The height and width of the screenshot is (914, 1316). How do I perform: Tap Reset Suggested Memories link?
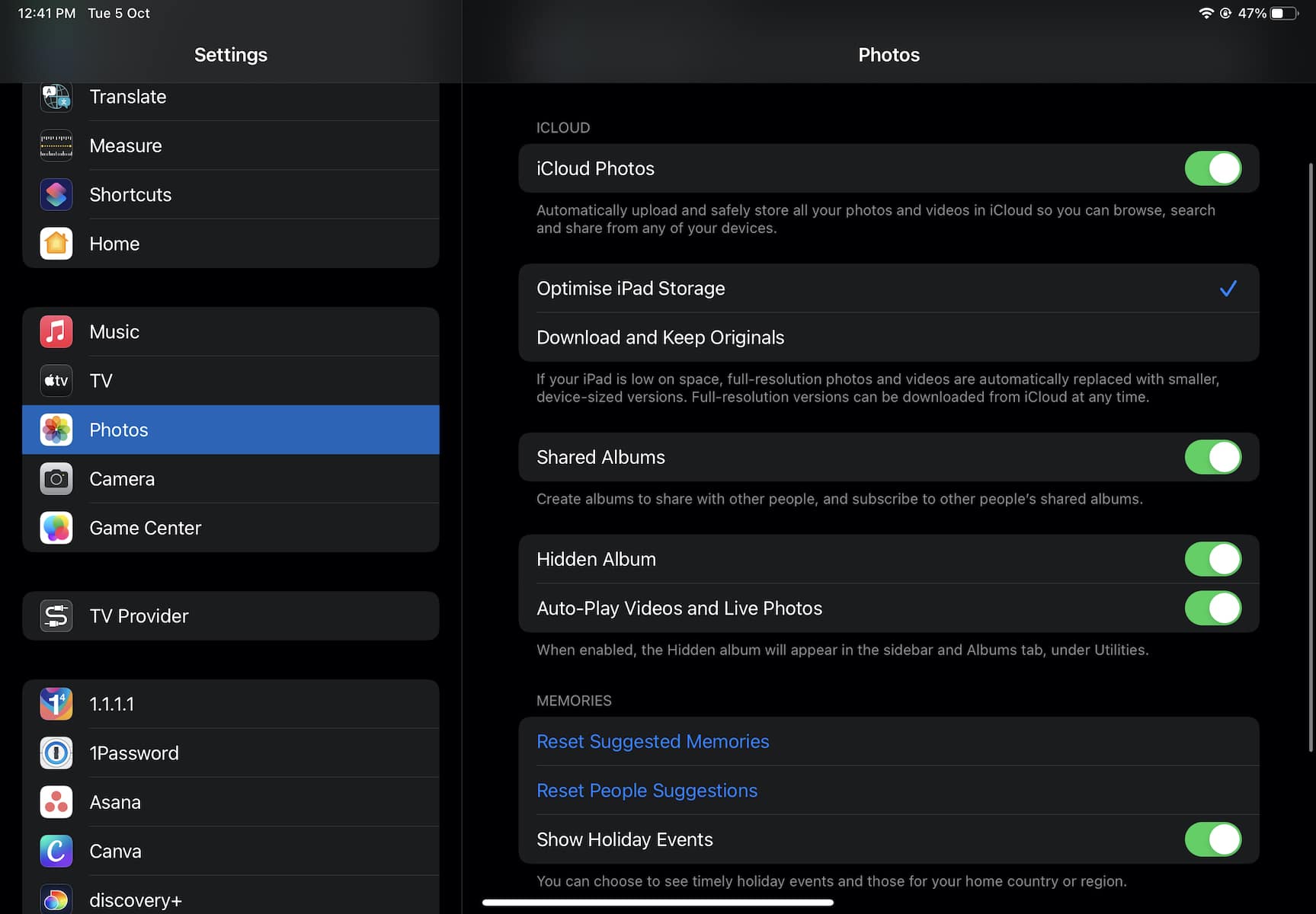[x=652, y=742]
